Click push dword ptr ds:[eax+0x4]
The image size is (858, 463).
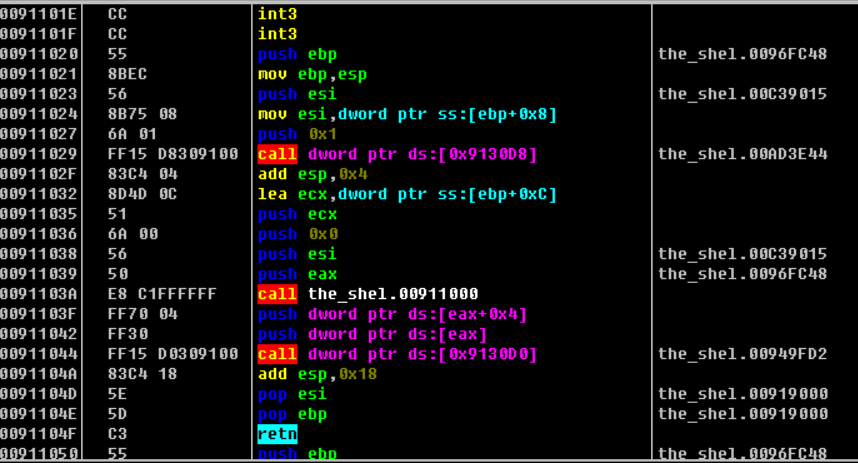pyautogui.click(x=392, y=314)
